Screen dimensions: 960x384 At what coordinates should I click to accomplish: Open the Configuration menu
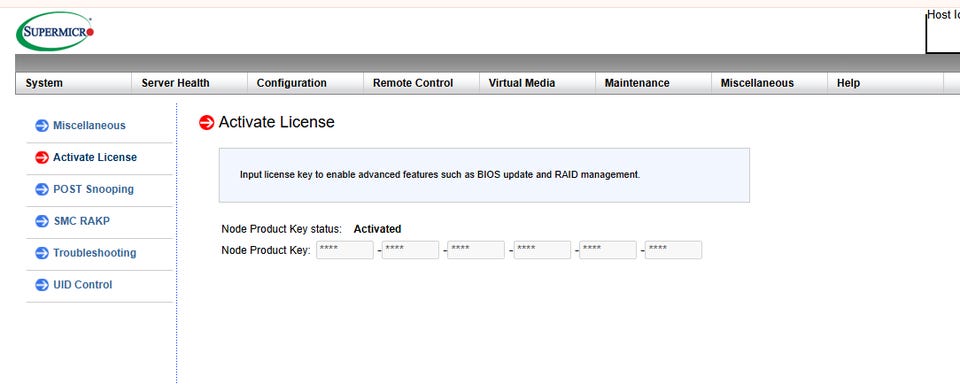coord(291,83)
